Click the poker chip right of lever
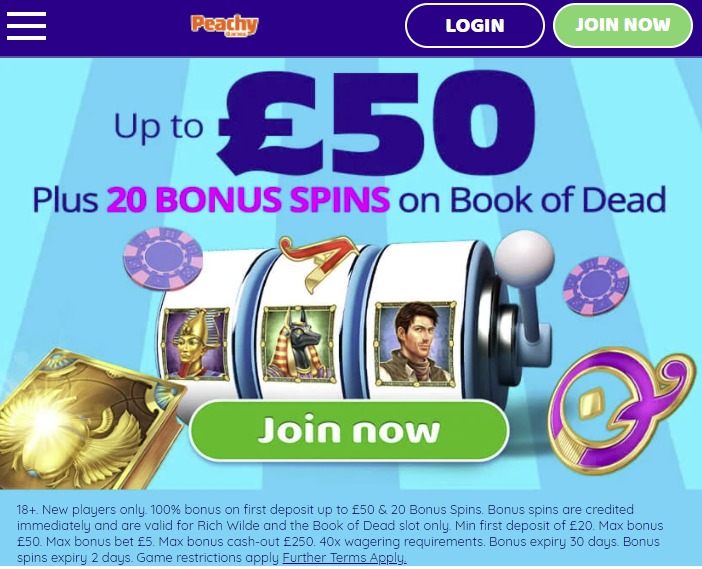Viewport: 702px width, 569px height. (x=596, y=286)
